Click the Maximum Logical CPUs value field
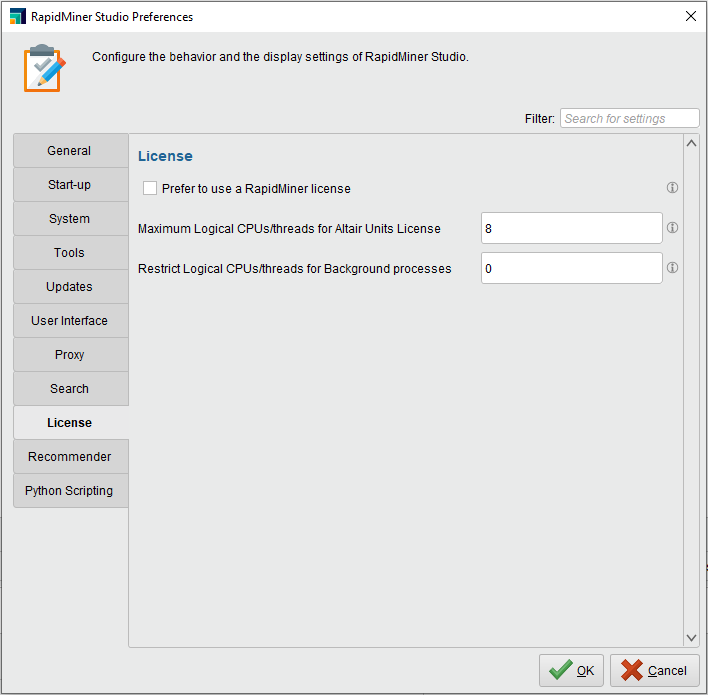 pyautogui.click(x=572, y=228)
